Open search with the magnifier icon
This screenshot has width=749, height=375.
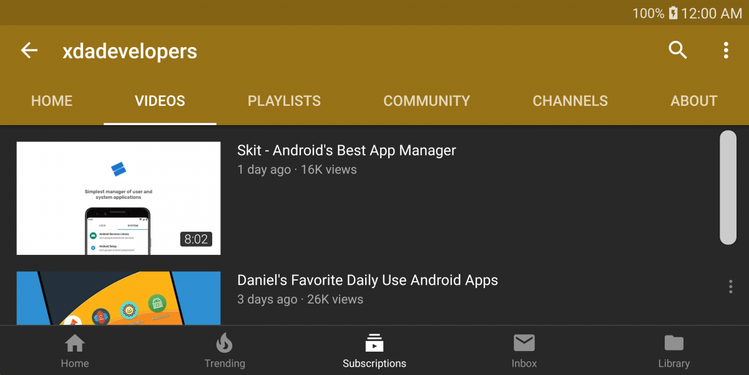click(x=677, y=50)
